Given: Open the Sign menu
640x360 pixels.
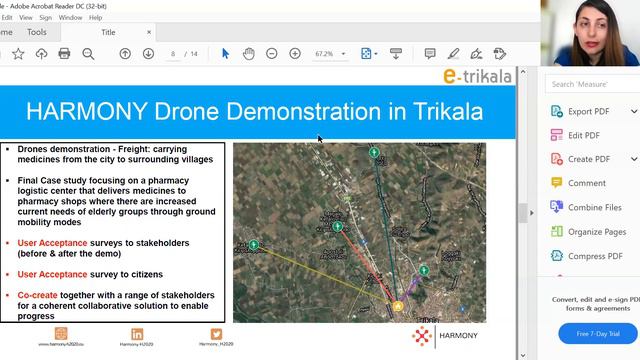Looking at the screenshot, I should [x=45, y=18].
